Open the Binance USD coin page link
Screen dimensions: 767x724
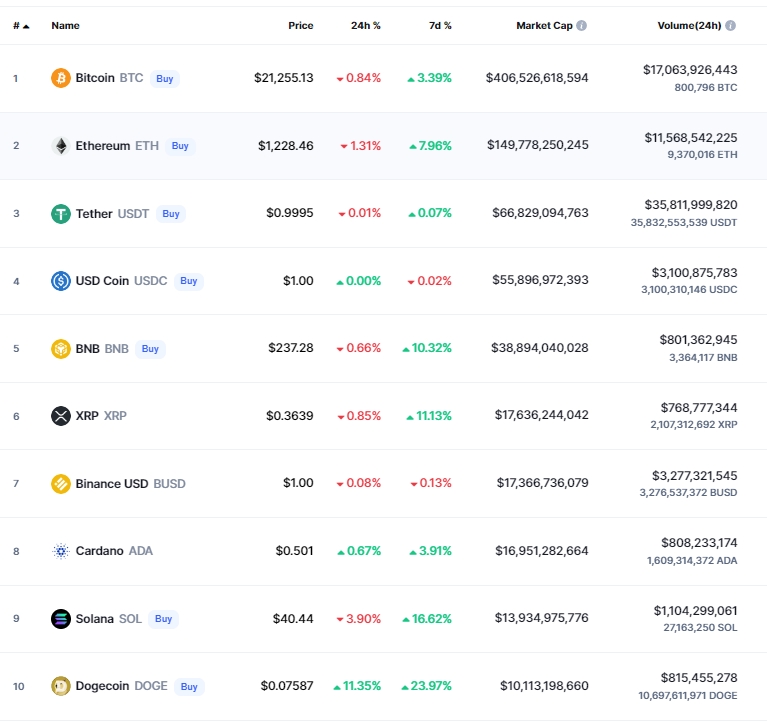pyautogui.click(x=130, y=484)
